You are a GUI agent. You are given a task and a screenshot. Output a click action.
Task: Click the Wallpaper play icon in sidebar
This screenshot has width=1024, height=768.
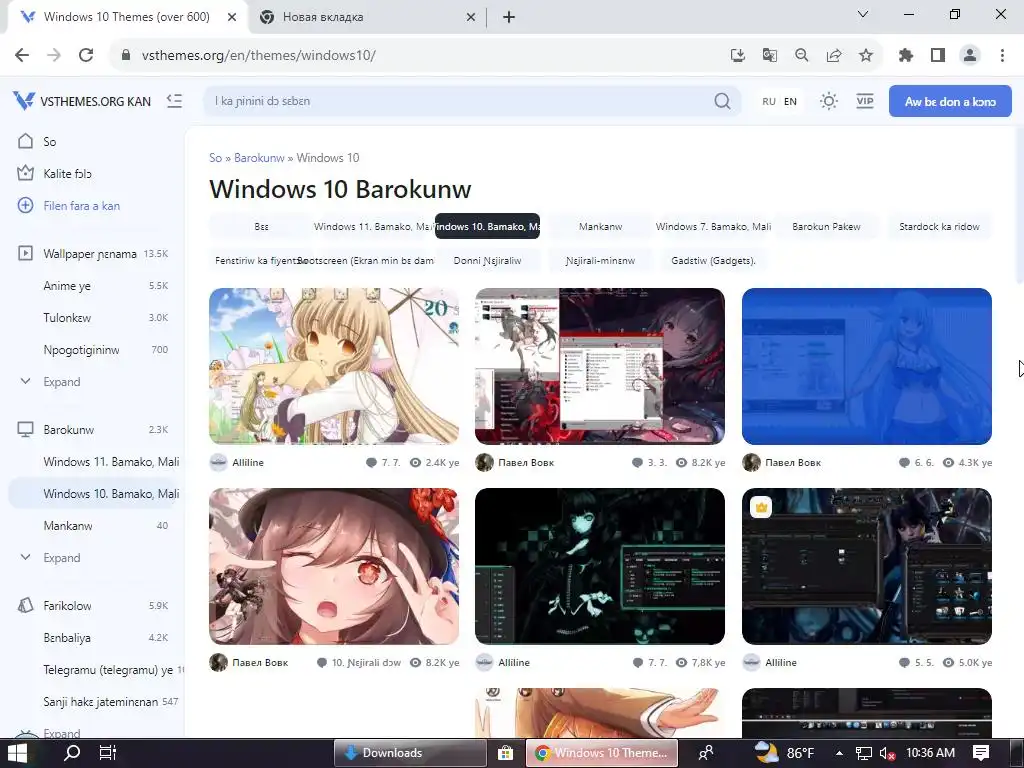(25, 253)
